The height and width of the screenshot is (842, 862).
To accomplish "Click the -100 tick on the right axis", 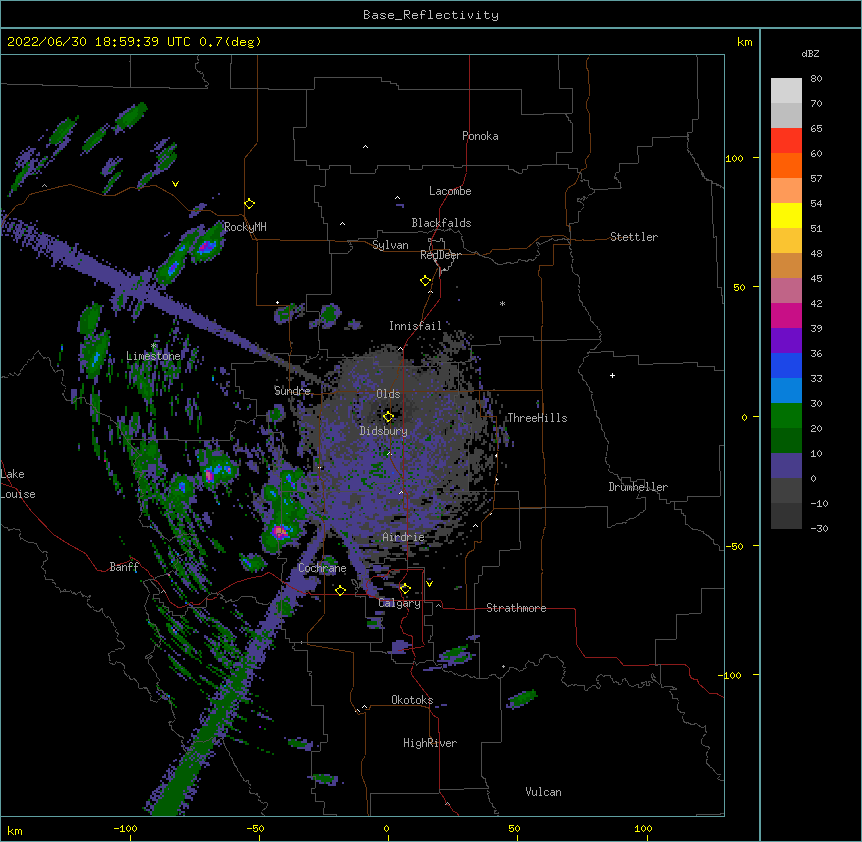I will [731, 675].
